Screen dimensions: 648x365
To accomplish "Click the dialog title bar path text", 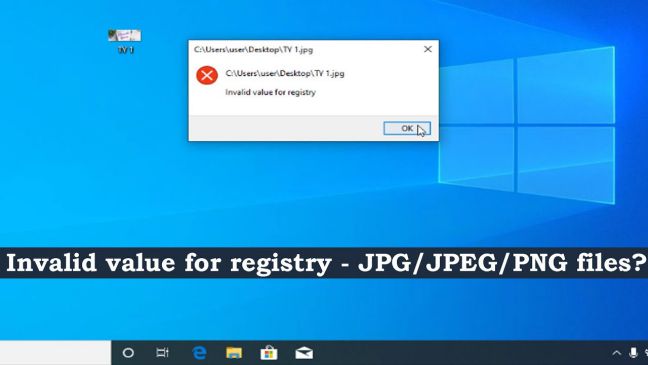I will click(253, 50).
